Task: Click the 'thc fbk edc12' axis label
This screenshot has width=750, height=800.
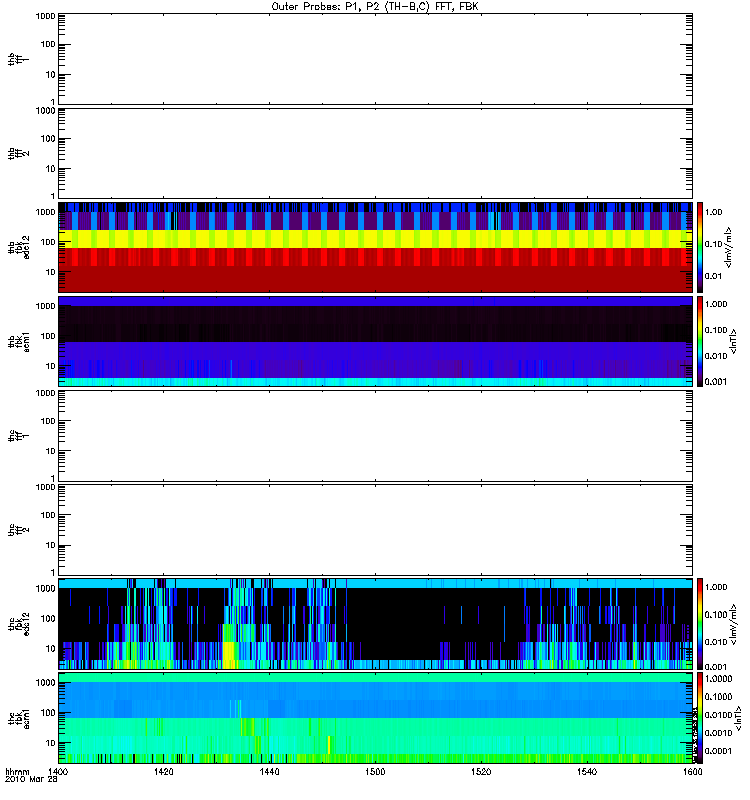Action: [19, 624]
